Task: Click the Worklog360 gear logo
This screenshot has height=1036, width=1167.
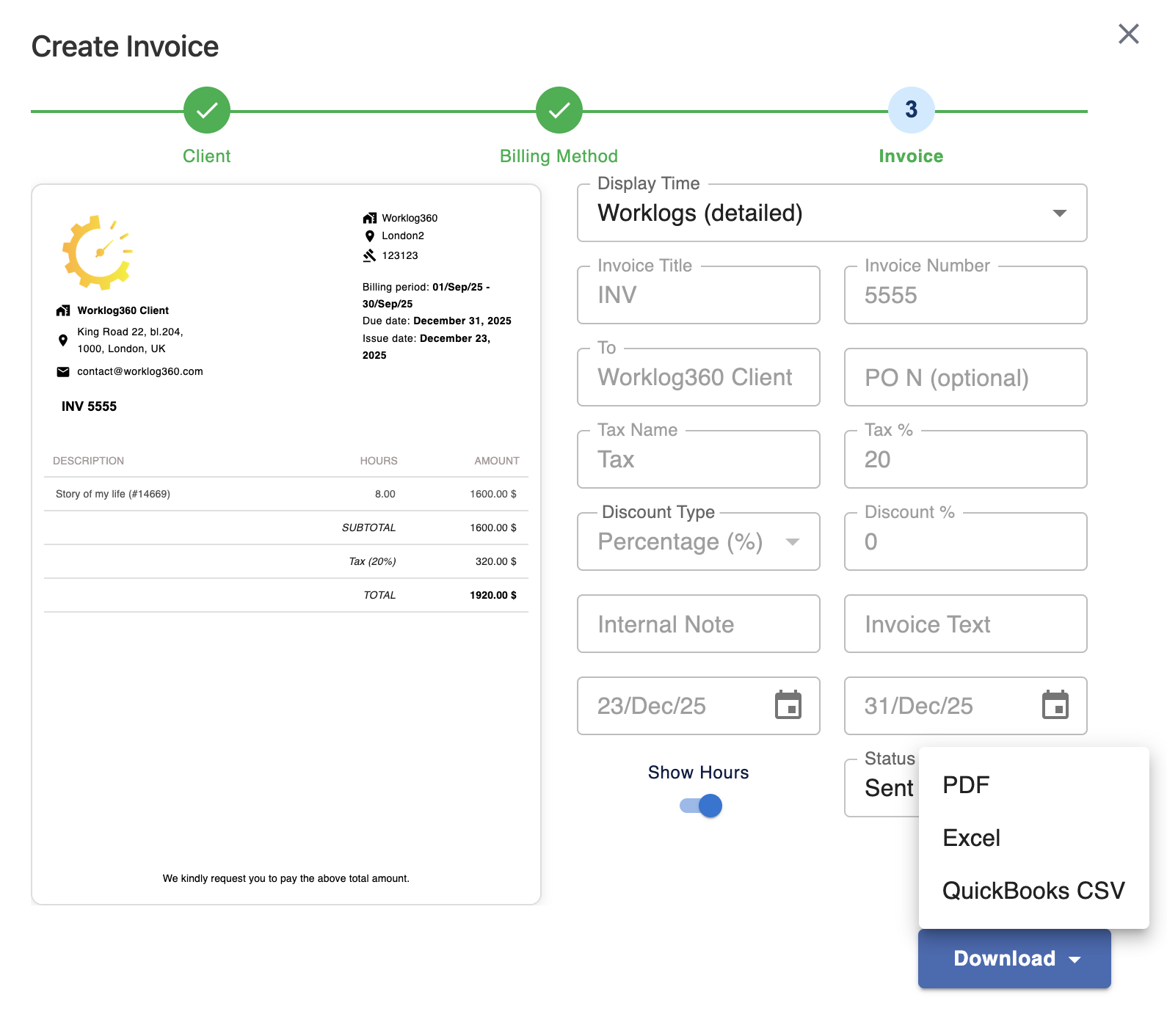Action: [98, 252]
